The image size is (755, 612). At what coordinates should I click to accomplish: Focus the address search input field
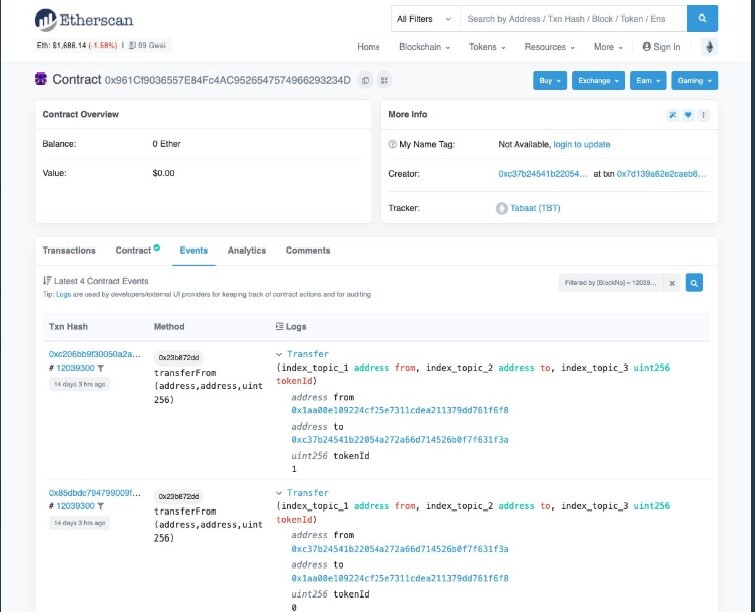coord(573,19)
